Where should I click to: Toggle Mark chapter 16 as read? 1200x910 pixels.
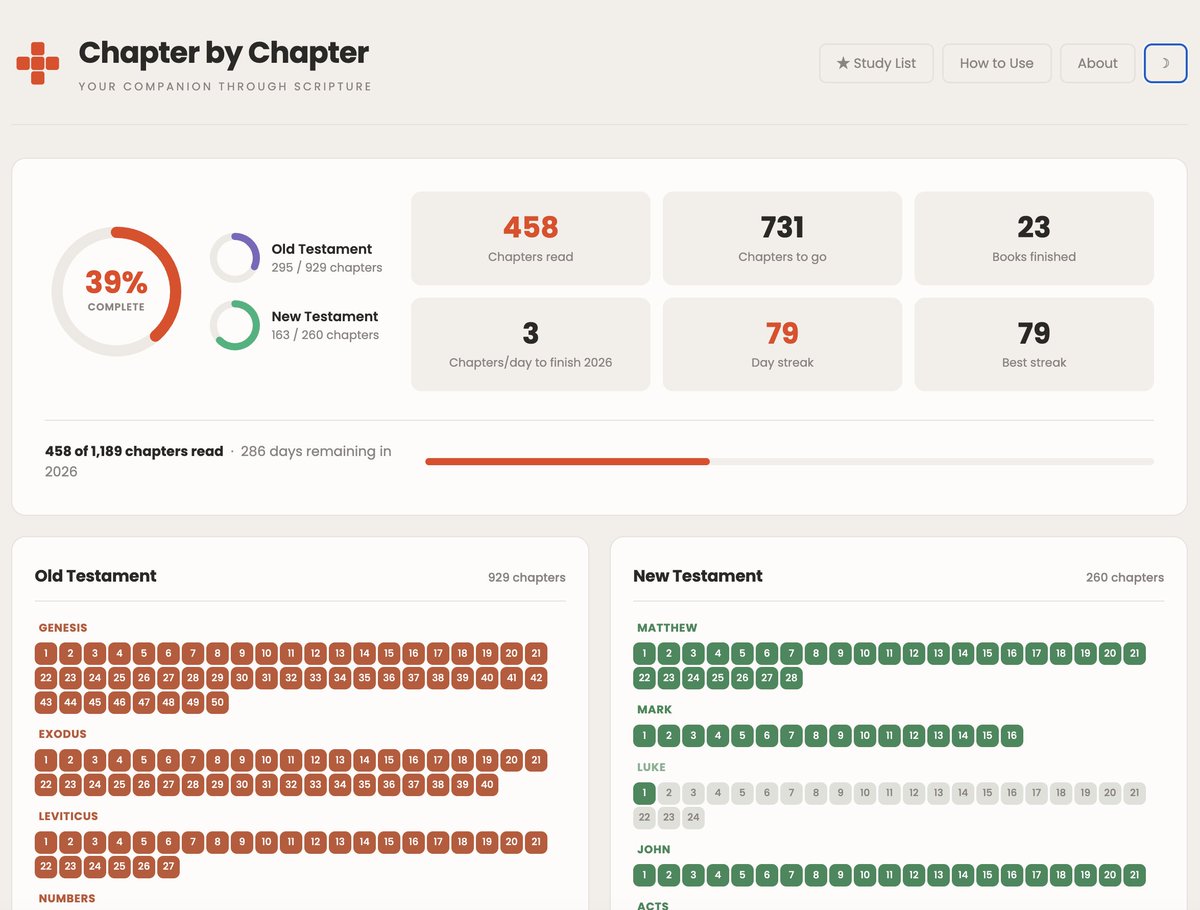(1012, 736)
